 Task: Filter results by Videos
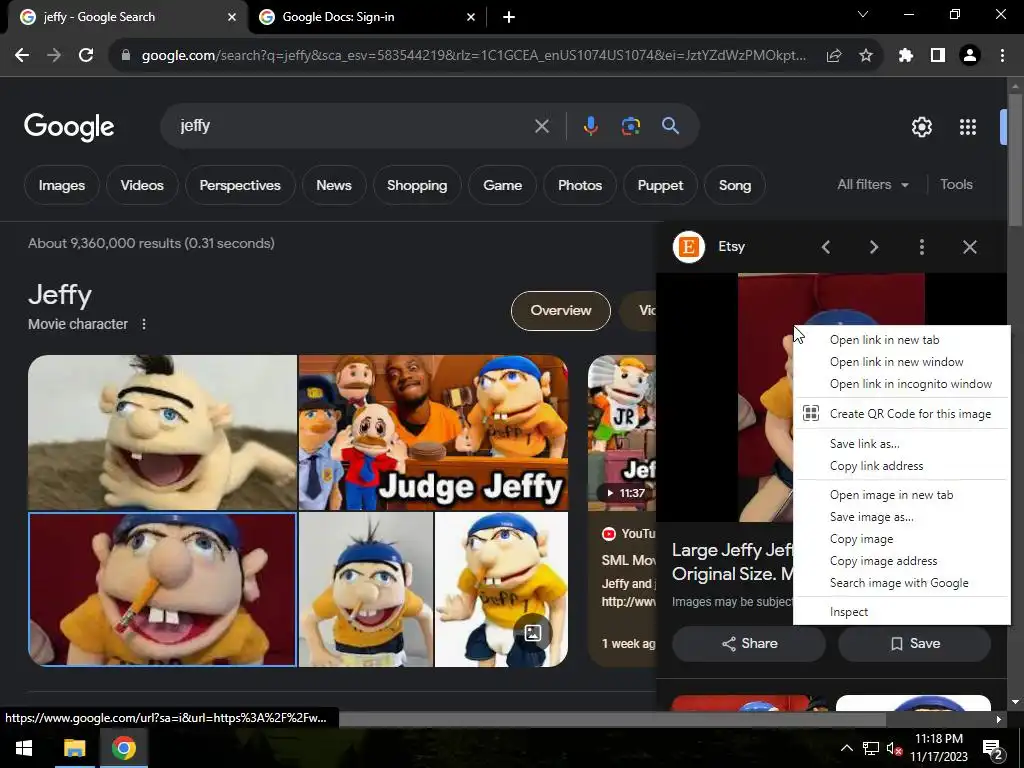pos(142,185)
